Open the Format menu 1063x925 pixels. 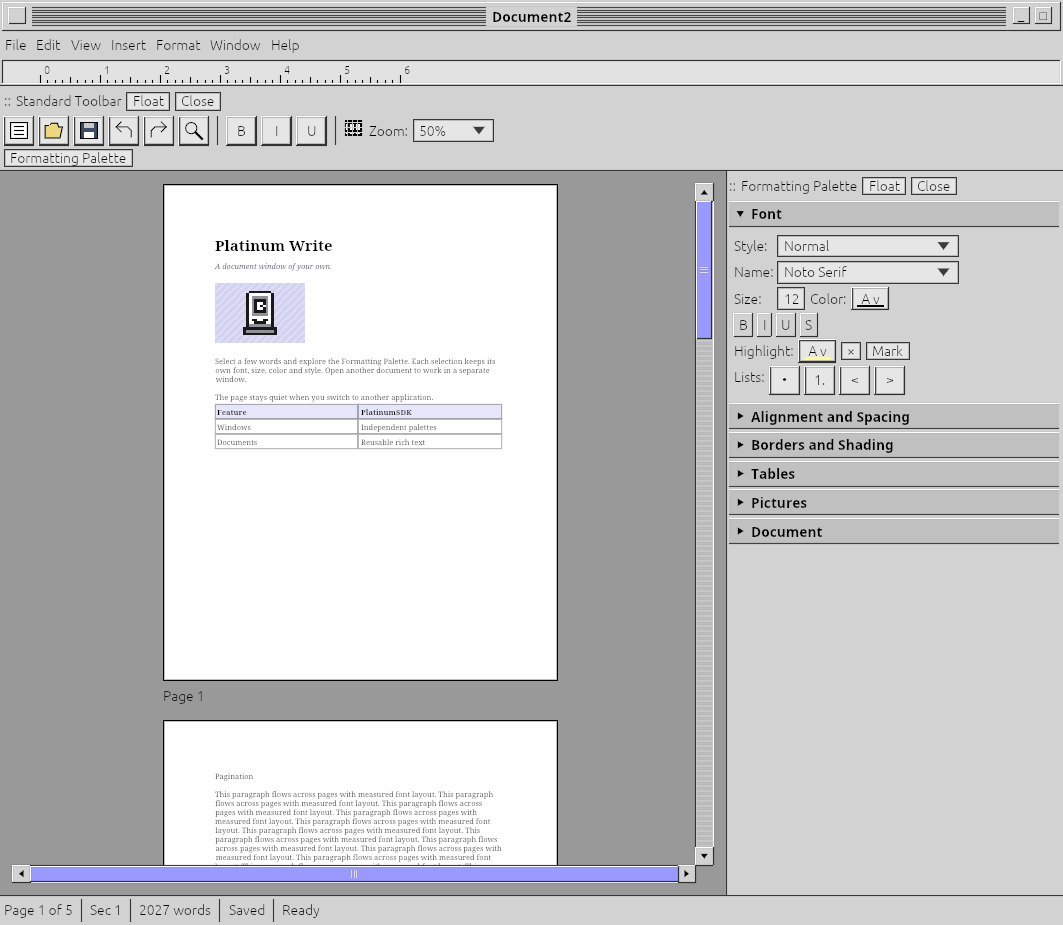pyautogui.click(x=178, y=45)
